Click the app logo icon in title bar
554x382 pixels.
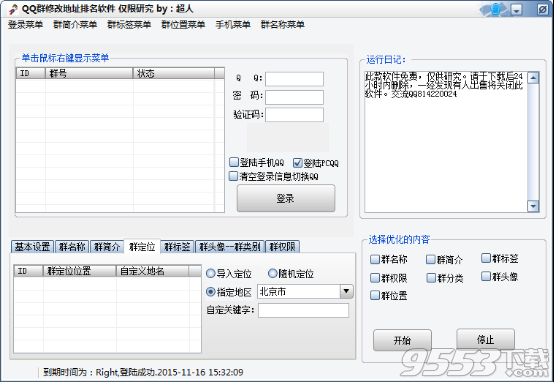tap(13, 9)
